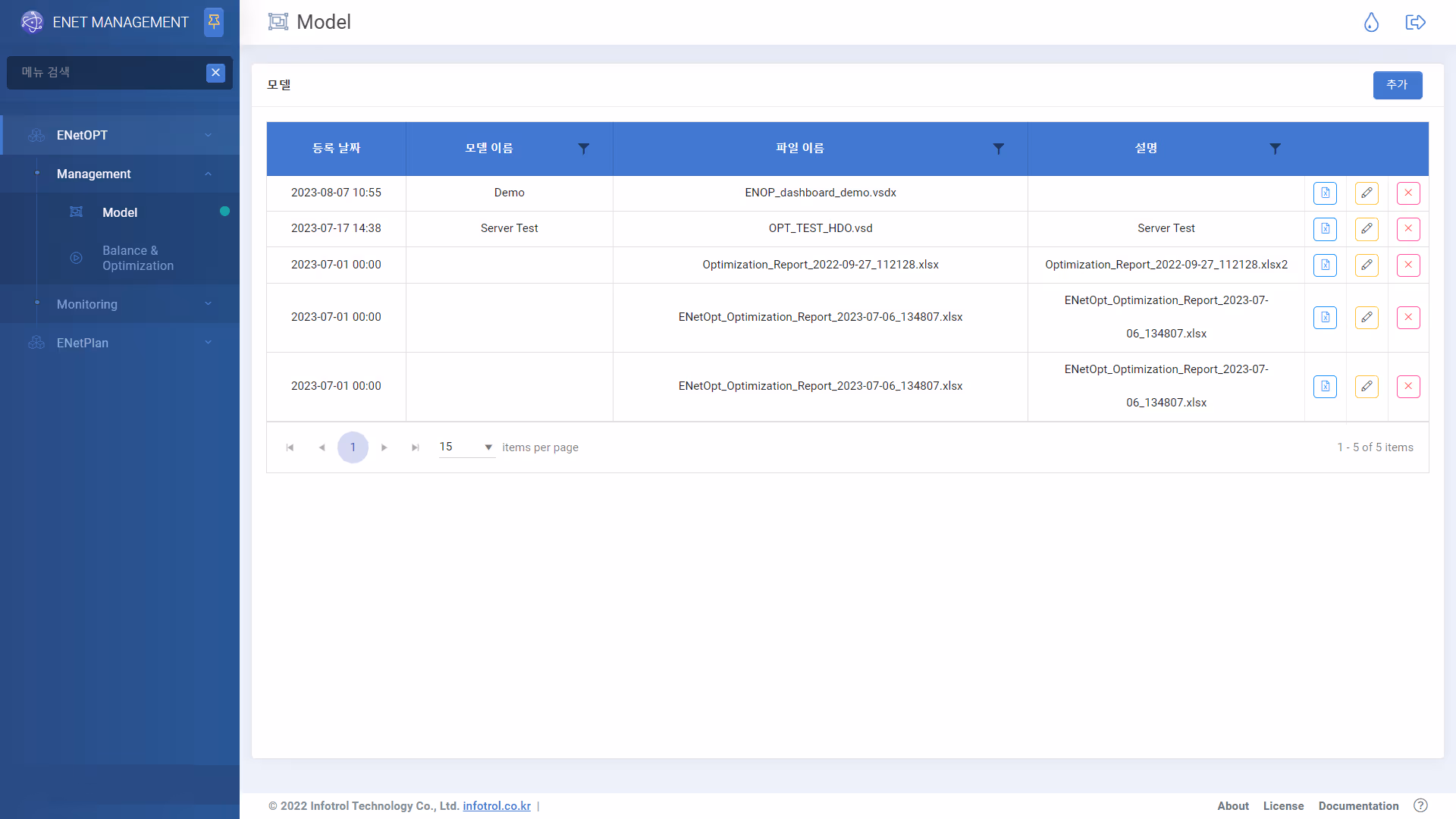Open the Model menu item
The width and height of the screenshot is (1456, 819).
click(120, 212)
